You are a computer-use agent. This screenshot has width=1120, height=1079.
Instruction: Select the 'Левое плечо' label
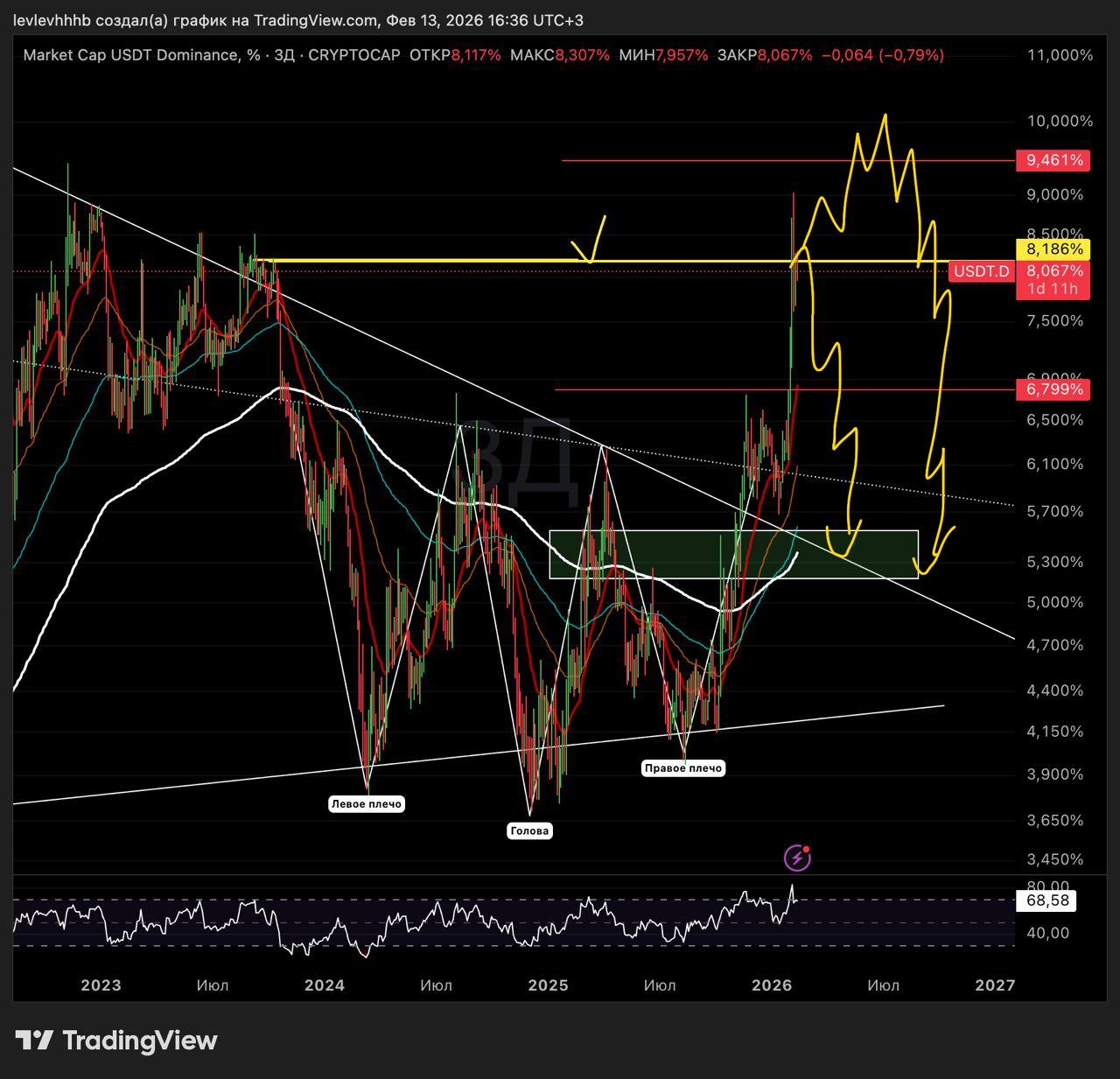367,803
